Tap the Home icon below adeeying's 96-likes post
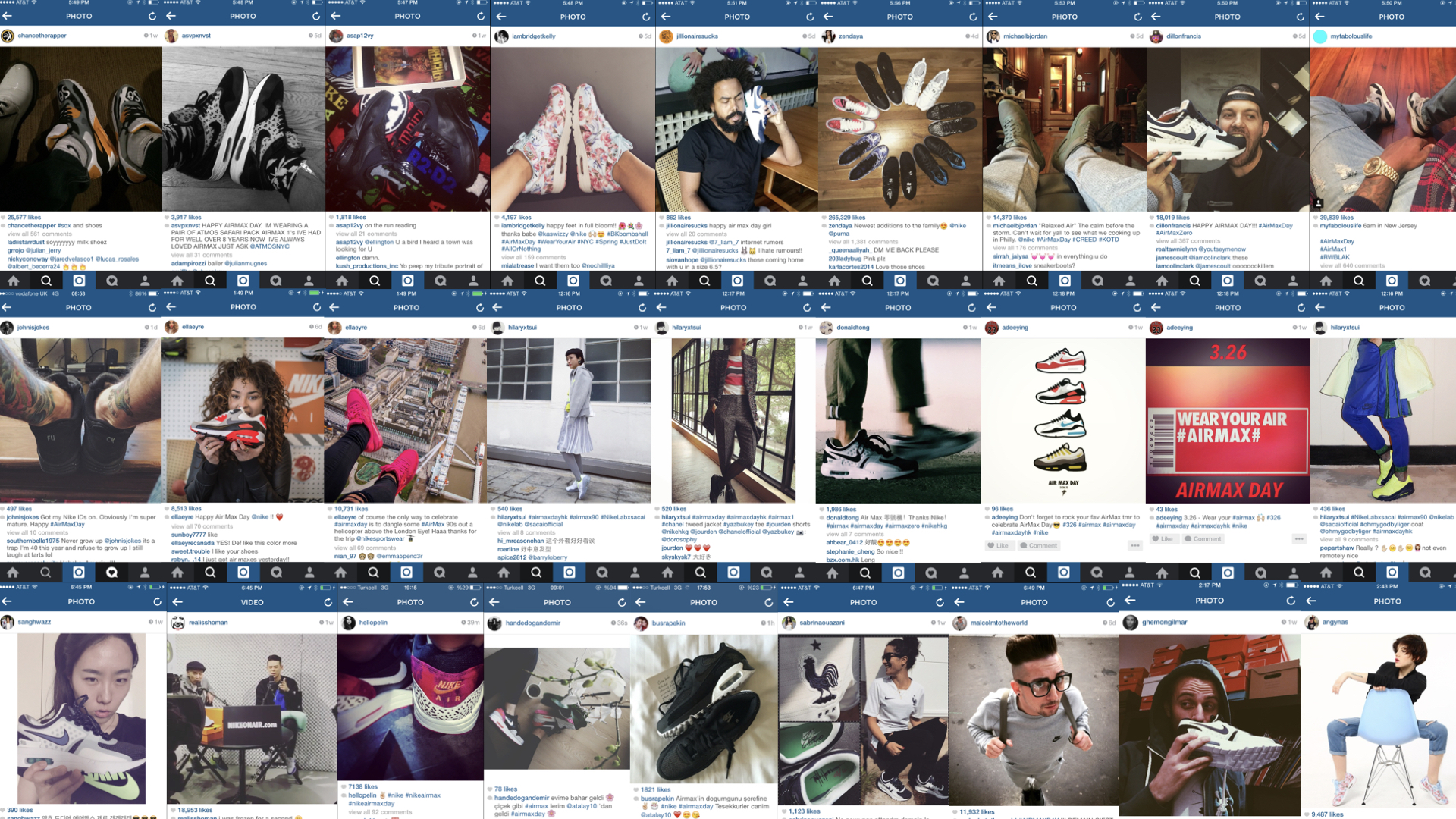The image size is (1456, 819). pyautogui.click(x=998, y=573)
